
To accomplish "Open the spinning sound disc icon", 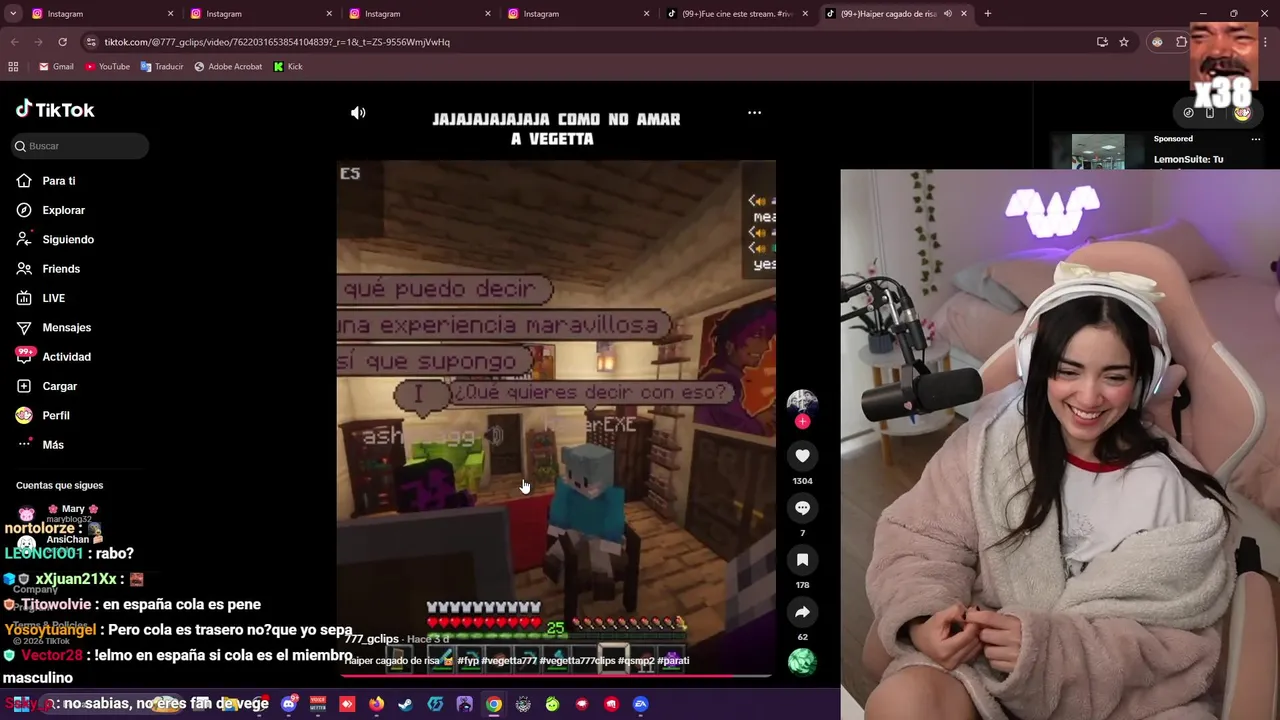I will pyautogui.click(x=802, y=662).
